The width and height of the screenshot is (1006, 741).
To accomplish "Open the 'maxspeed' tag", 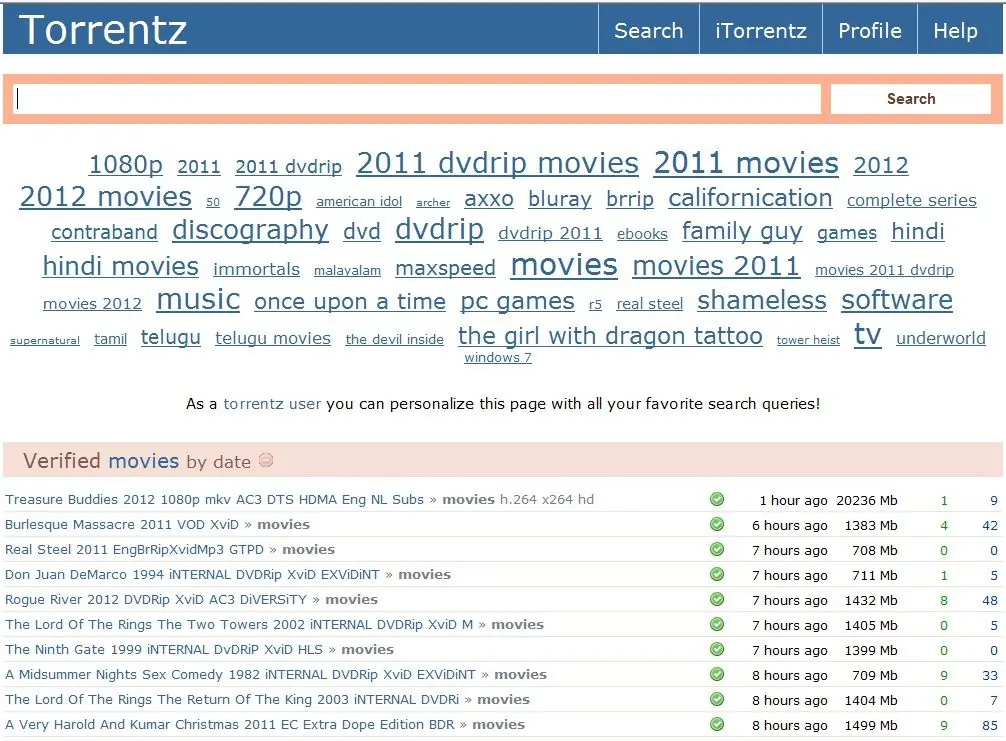I will (x=446, y=268).
